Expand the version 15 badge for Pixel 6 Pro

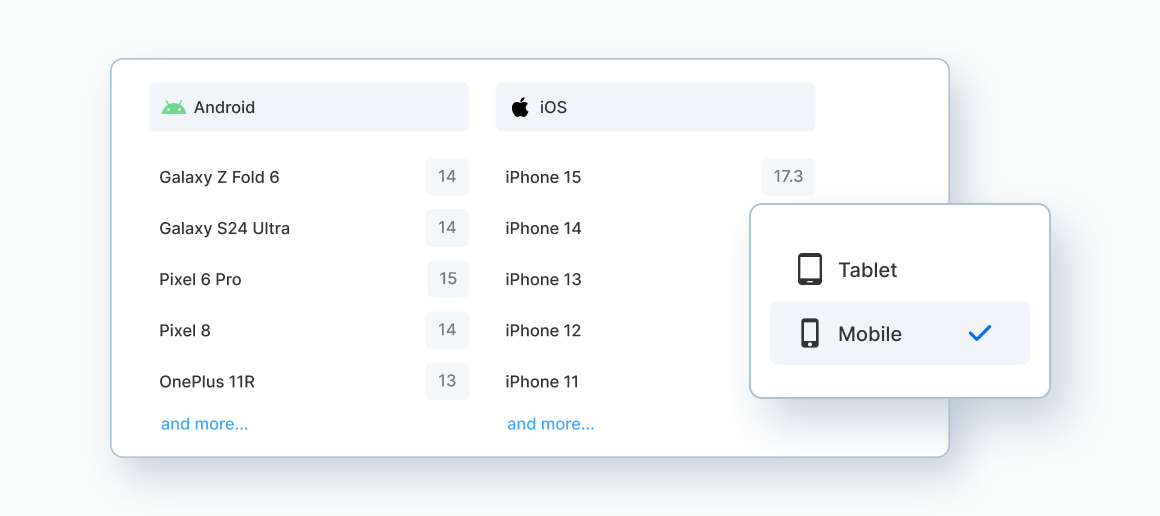[448, 279]
